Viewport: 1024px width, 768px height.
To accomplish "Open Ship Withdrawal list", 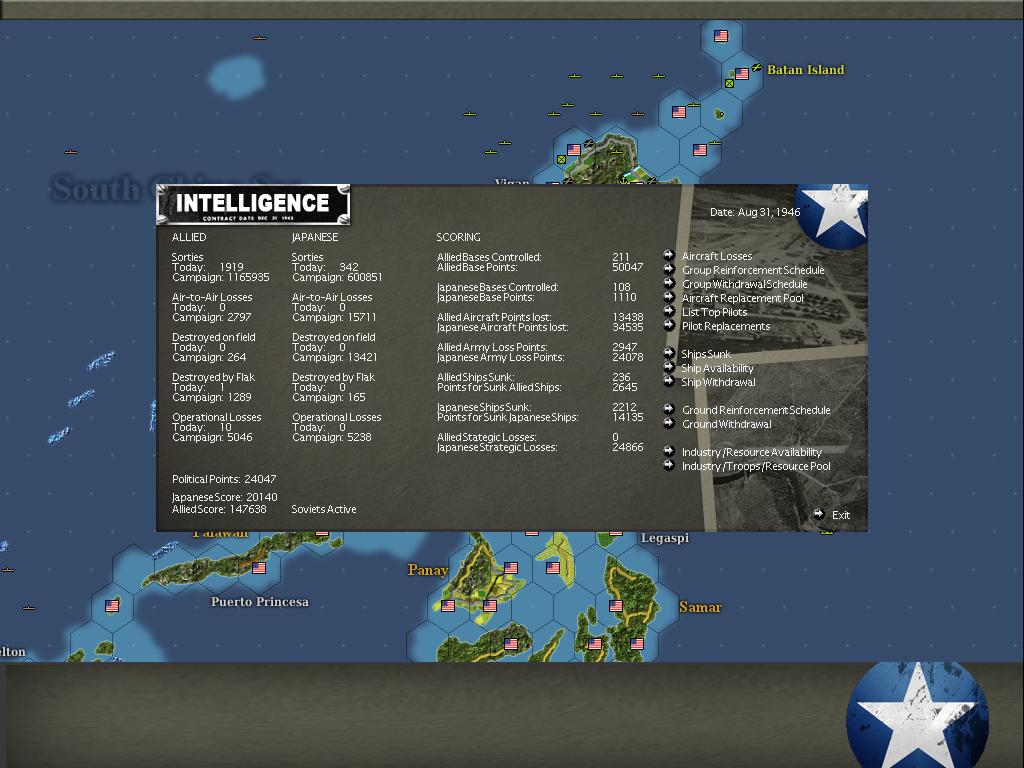I will pyautogui.click(x=718, y=382).
